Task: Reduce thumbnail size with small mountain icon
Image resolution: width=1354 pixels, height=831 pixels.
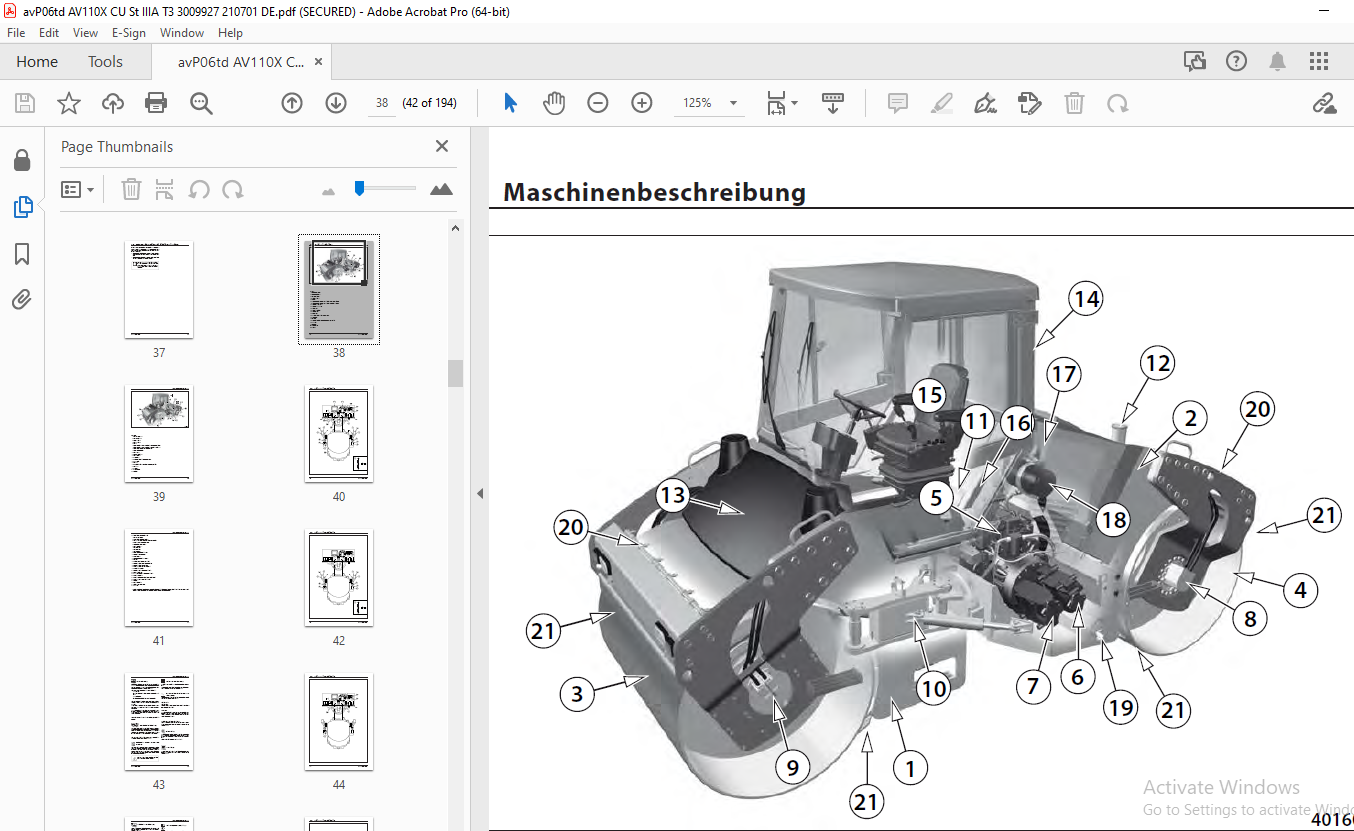Action: click(x=328, y=190)
